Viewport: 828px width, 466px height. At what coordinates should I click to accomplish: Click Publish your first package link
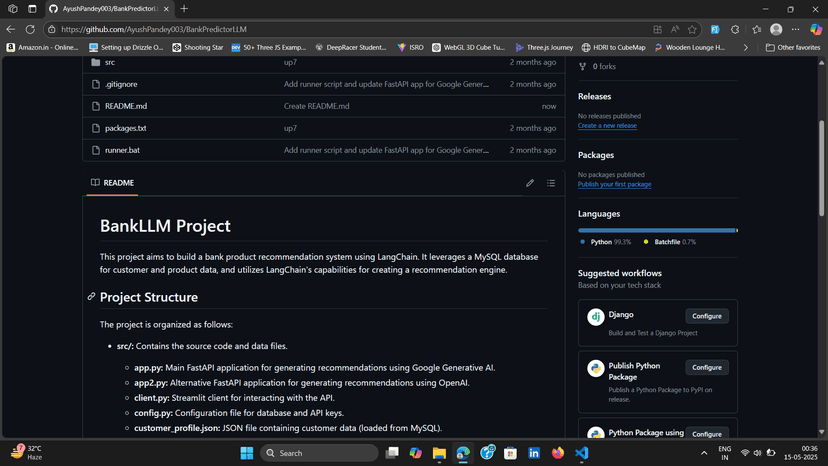click(x=614, y=184)
